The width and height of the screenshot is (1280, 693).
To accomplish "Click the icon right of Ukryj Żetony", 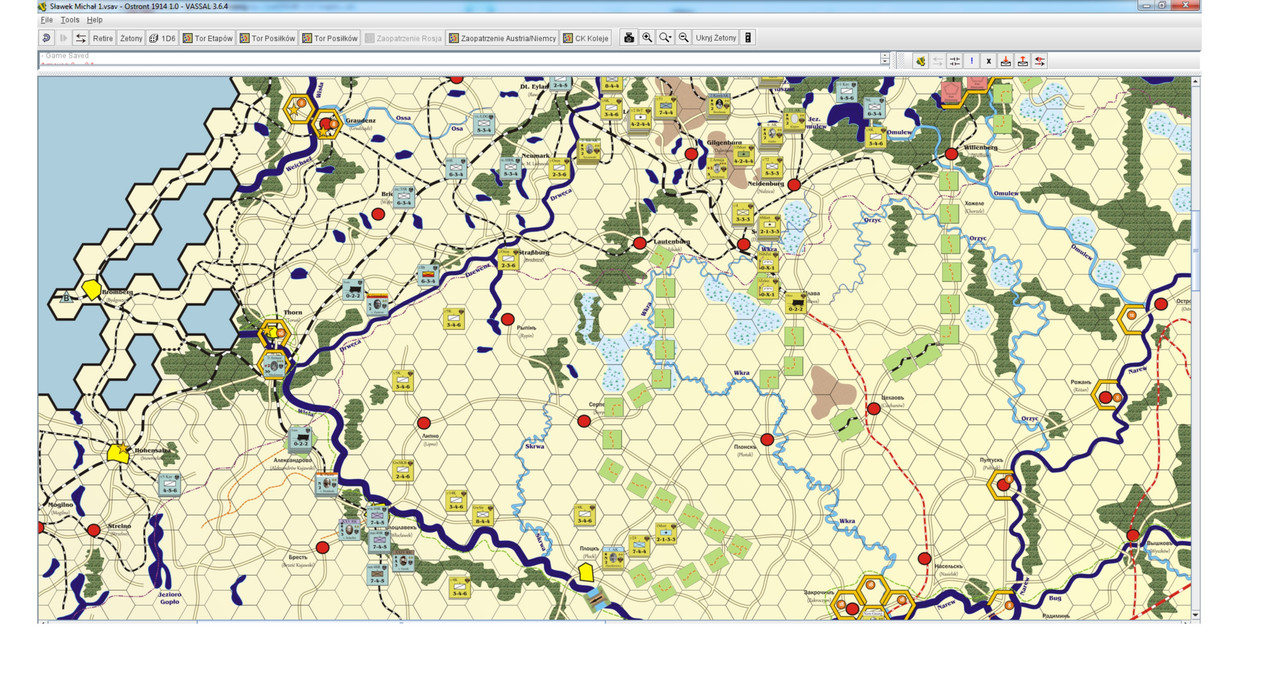I will click(748, 38).
